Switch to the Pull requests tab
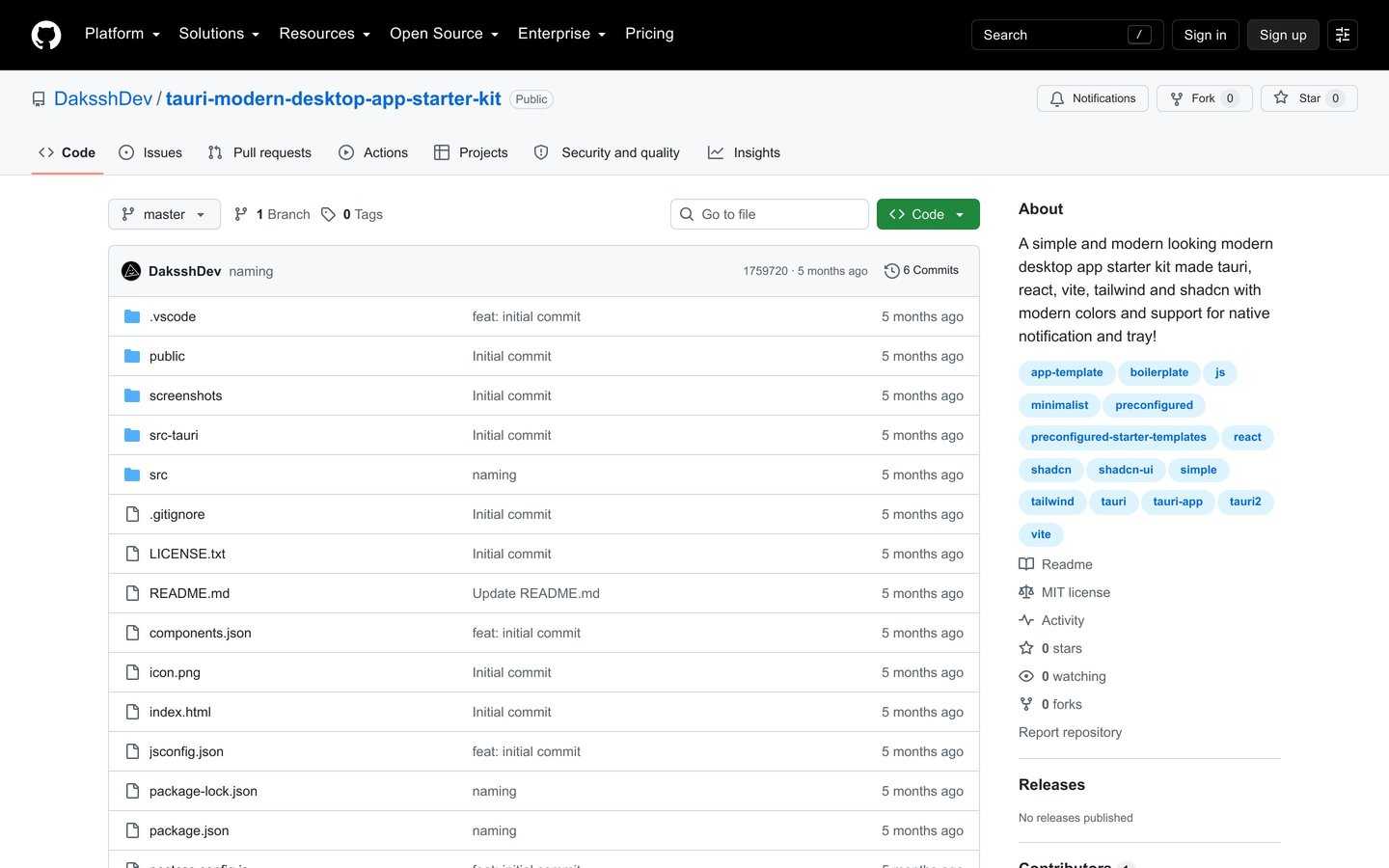The width and height of the screenshot is (1389, 868). click(x=259, y=152)
